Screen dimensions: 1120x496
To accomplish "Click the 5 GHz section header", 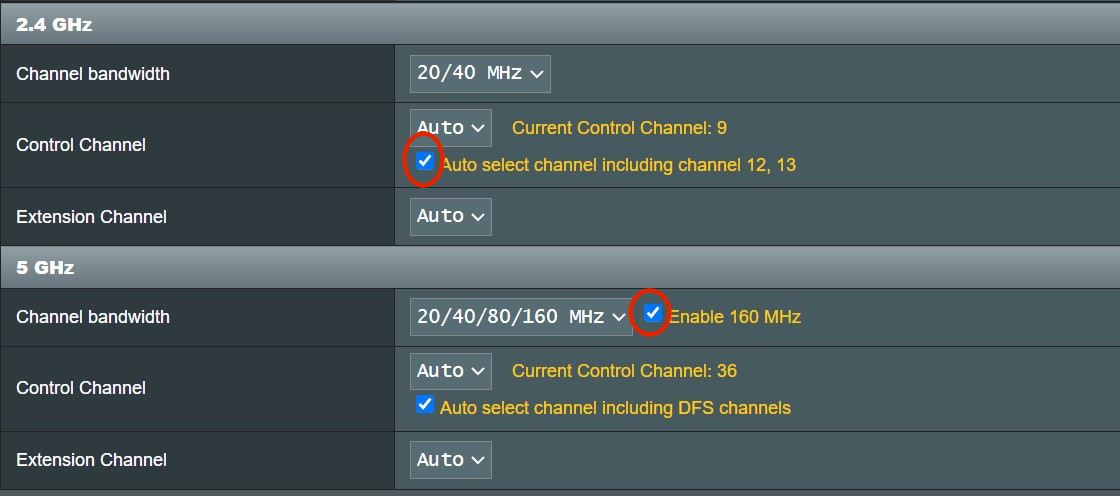I will 45,268.
